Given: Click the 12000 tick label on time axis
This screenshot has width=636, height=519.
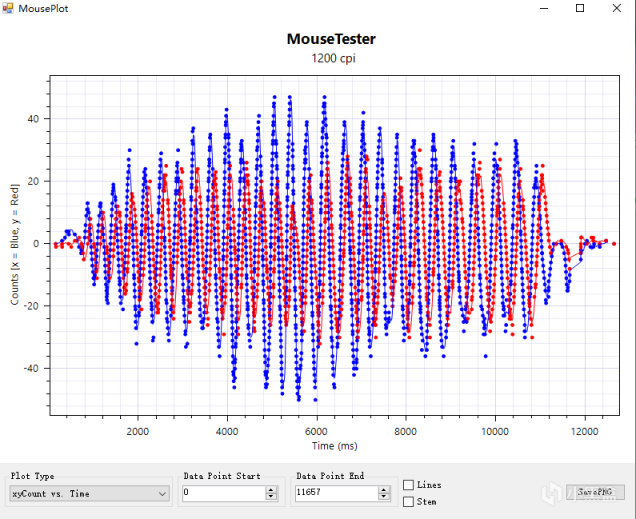Looking at the screenshot, I should tap(584, 431).
